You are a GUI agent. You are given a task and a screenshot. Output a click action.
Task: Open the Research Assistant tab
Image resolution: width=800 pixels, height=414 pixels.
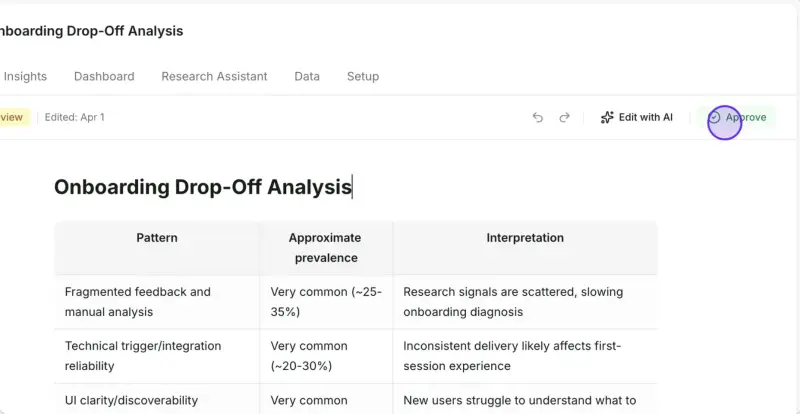click(x=214, y=77)
